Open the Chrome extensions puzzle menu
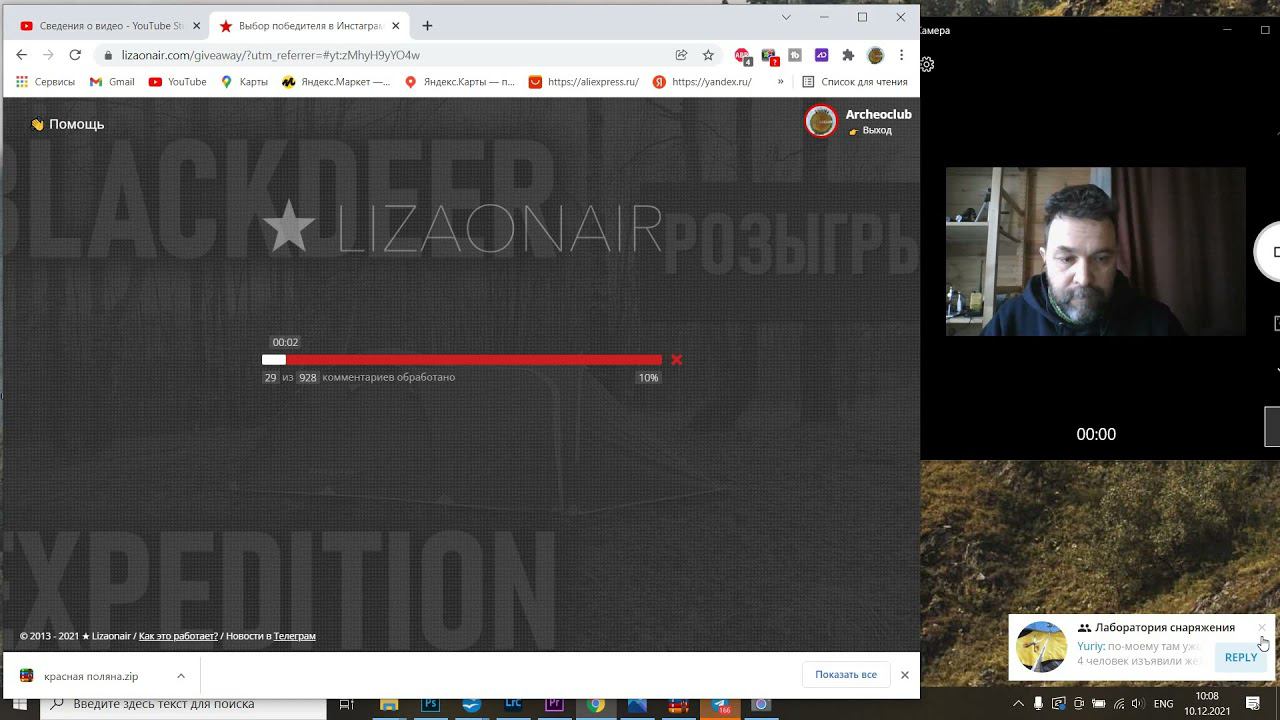 tap(848, 55)
